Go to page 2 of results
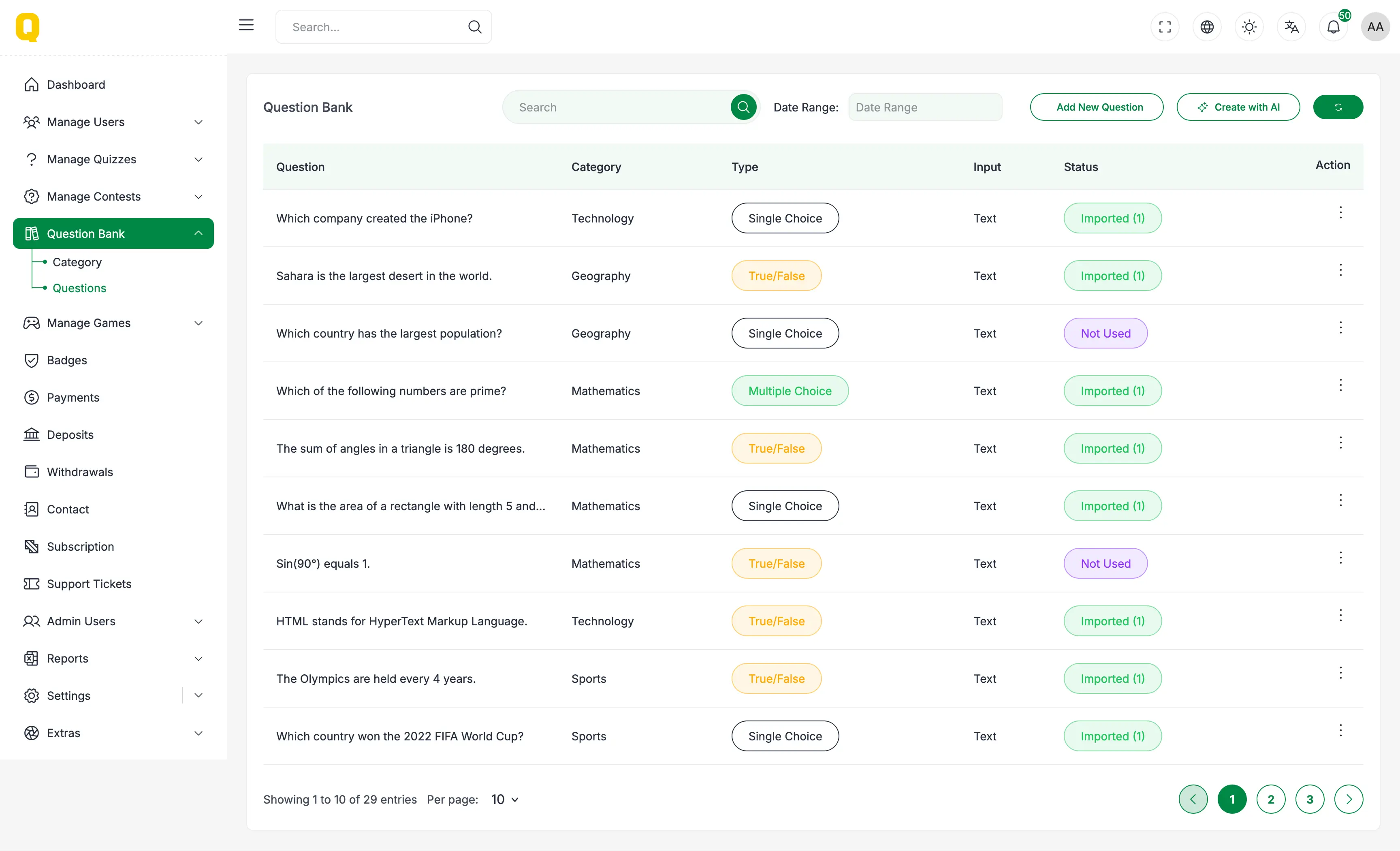 click(1270, 799)
